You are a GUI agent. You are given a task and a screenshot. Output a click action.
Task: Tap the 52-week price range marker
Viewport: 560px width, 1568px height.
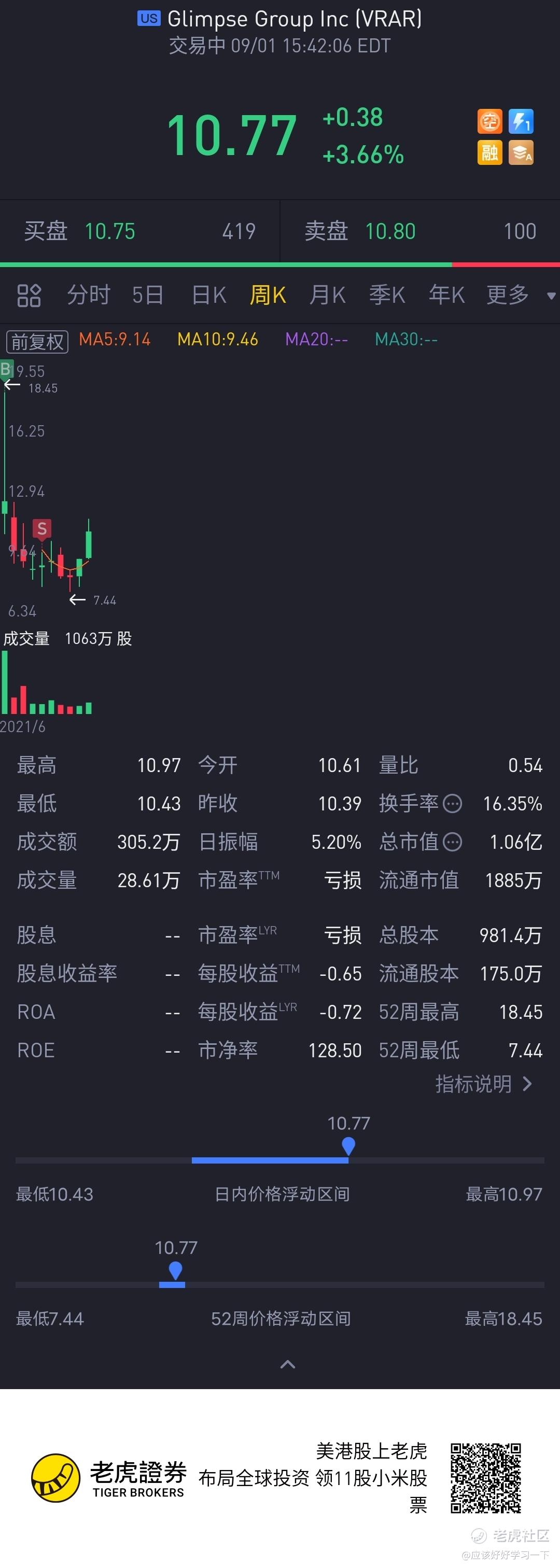[x=175, y=1270]
